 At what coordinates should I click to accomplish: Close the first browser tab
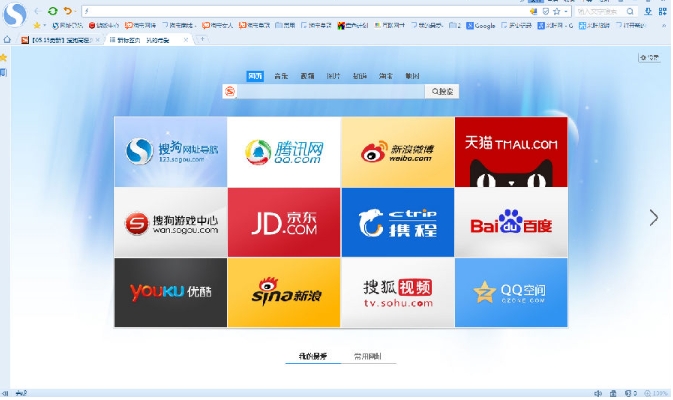point(98,40)
